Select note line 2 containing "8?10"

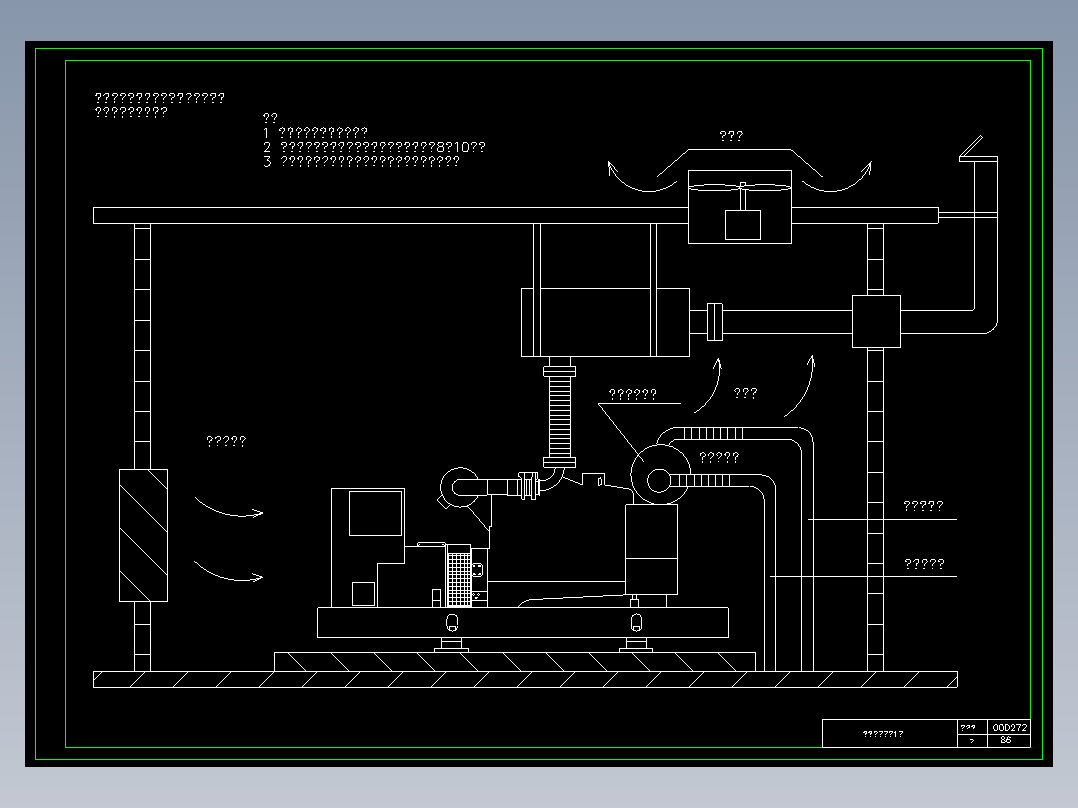[374, 147]
